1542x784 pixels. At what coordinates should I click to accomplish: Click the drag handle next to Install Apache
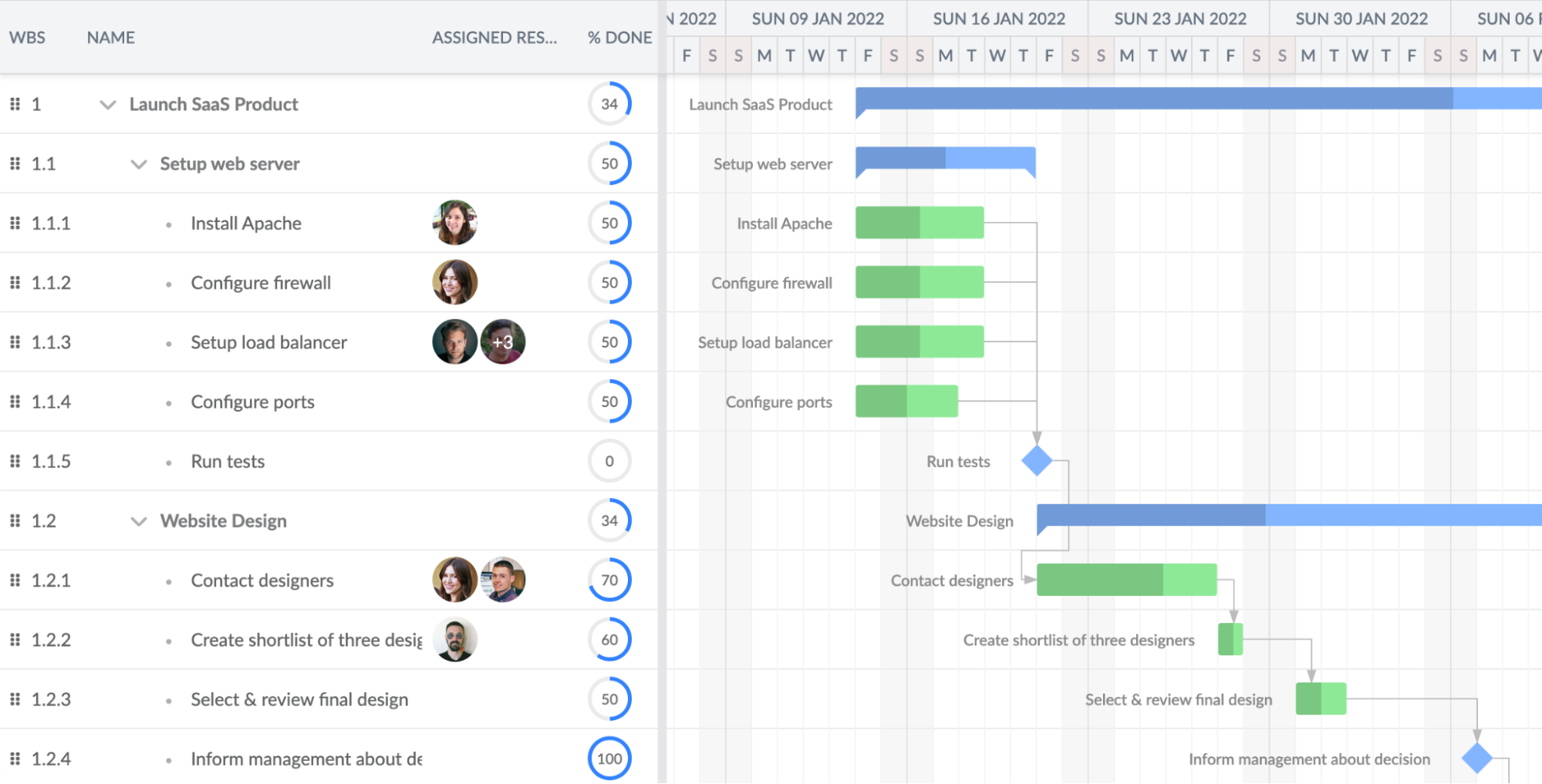(15, 223)
